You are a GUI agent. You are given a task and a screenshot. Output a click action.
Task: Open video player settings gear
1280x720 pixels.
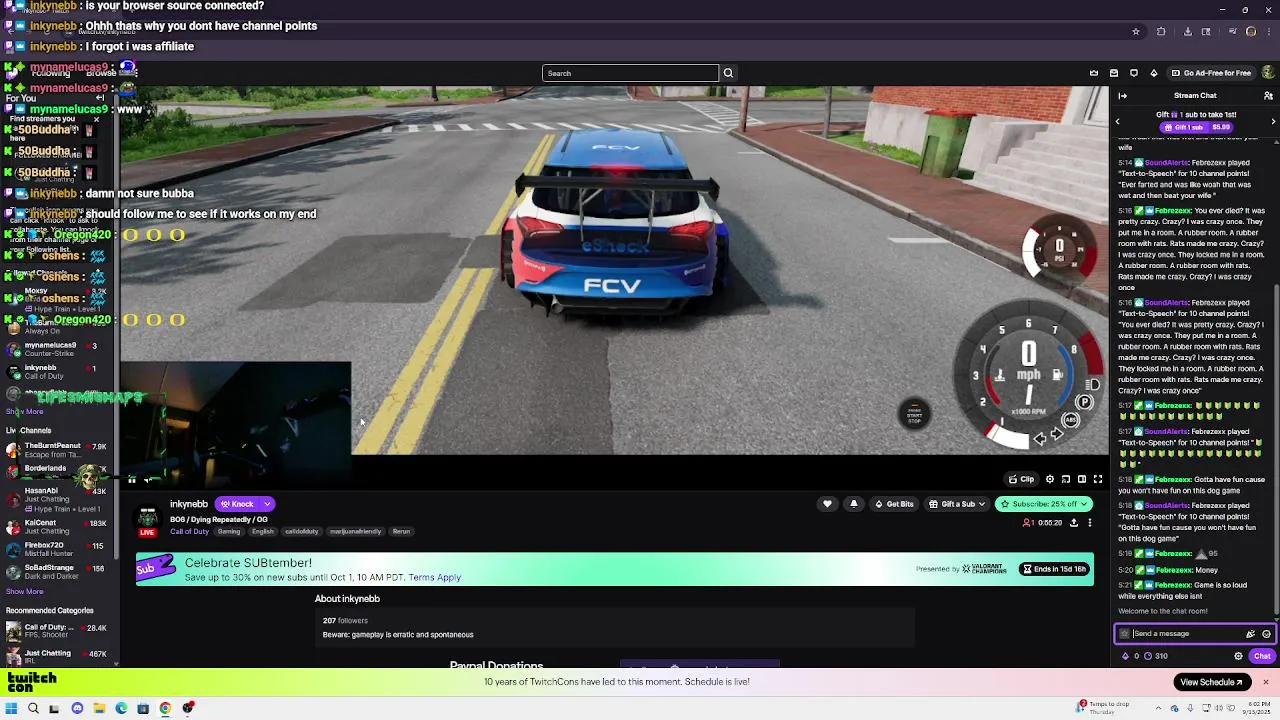pos(1049,479)
